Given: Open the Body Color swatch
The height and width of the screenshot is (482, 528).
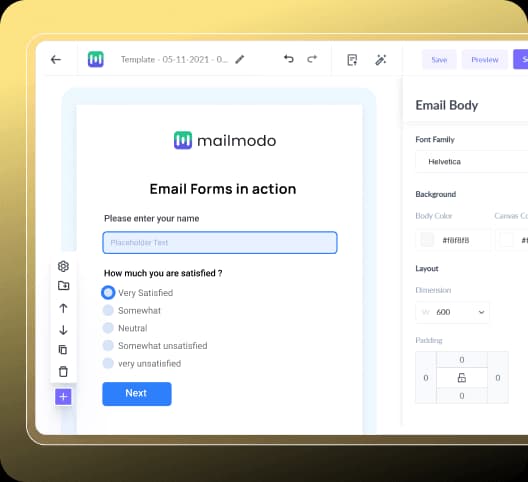Looking at the screenshot, I should 428,240.
